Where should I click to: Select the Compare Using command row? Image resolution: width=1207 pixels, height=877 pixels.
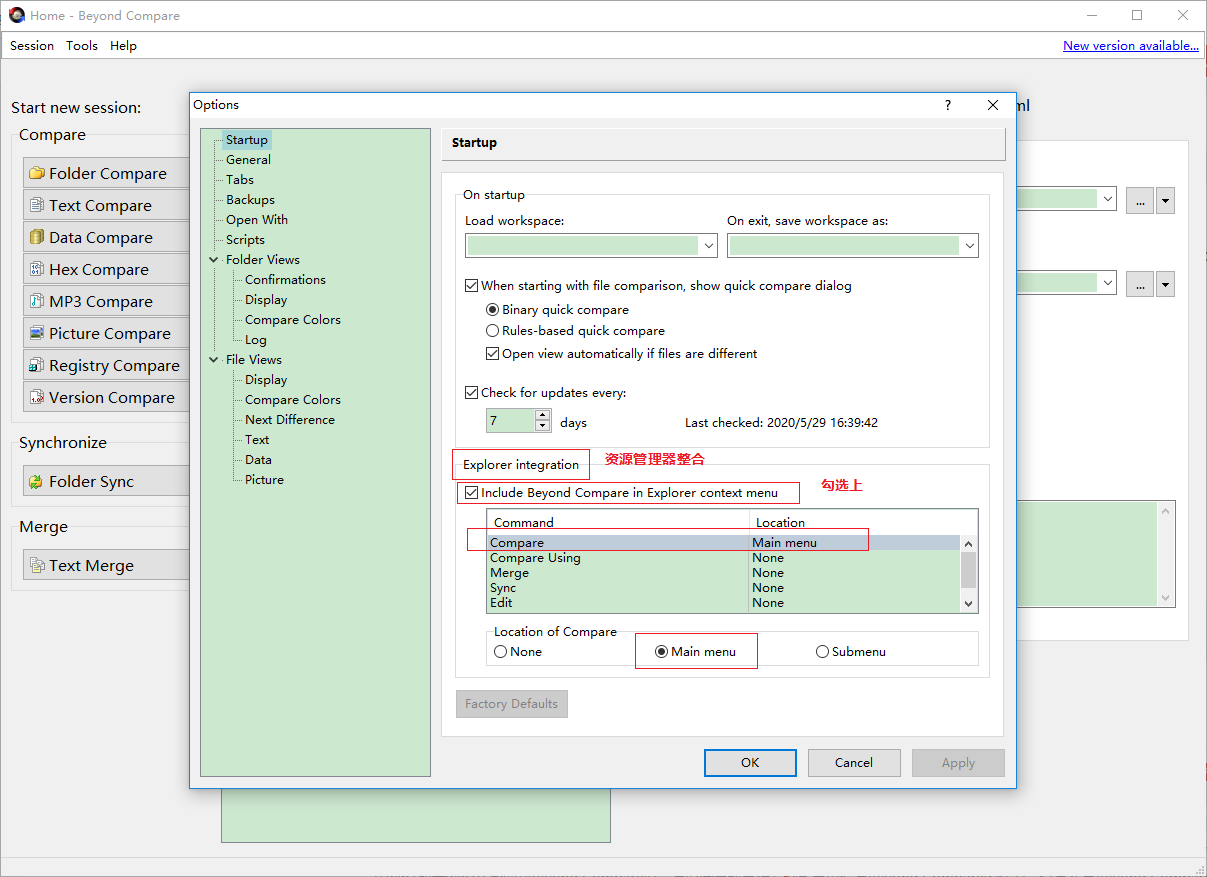point(724,558)
